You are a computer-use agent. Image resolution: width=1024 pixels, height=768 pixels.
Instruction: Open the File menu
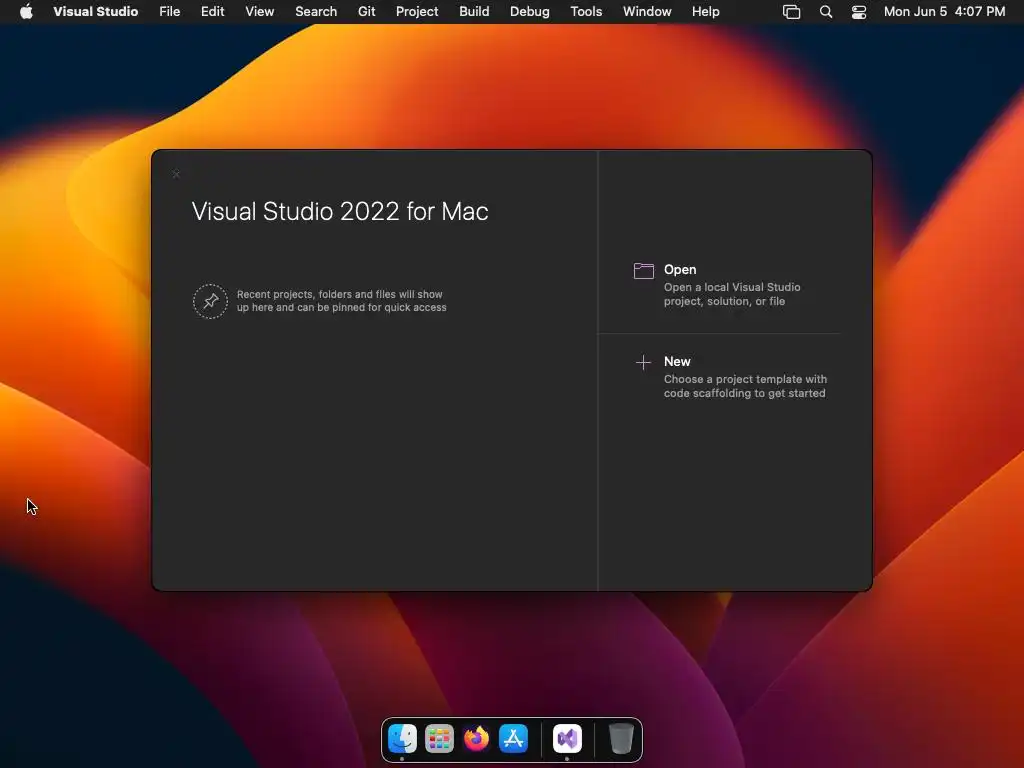coord(170,12)
